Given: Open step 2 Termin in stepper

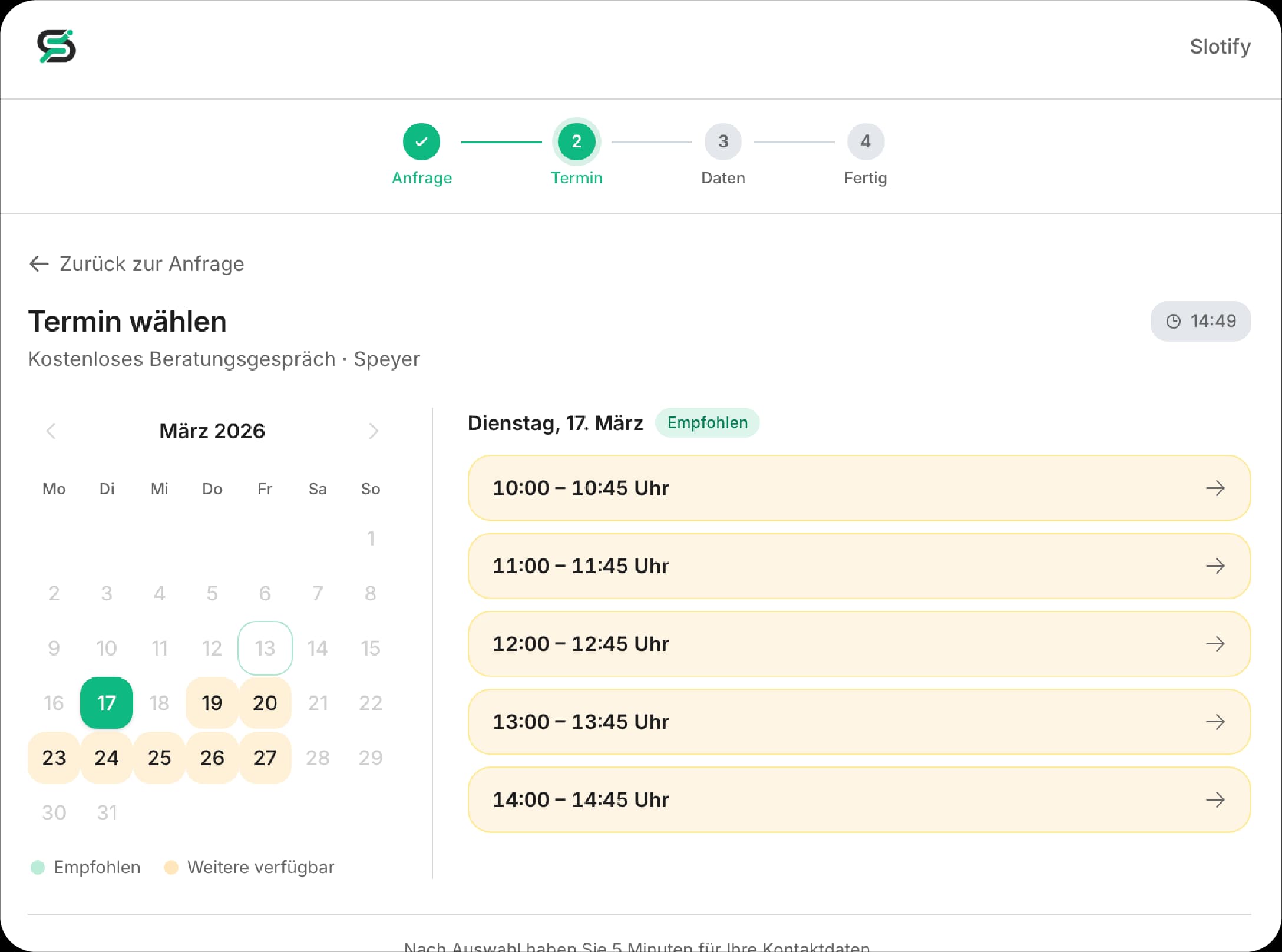Looking at the screenshot, I should [x=576, y=141].
